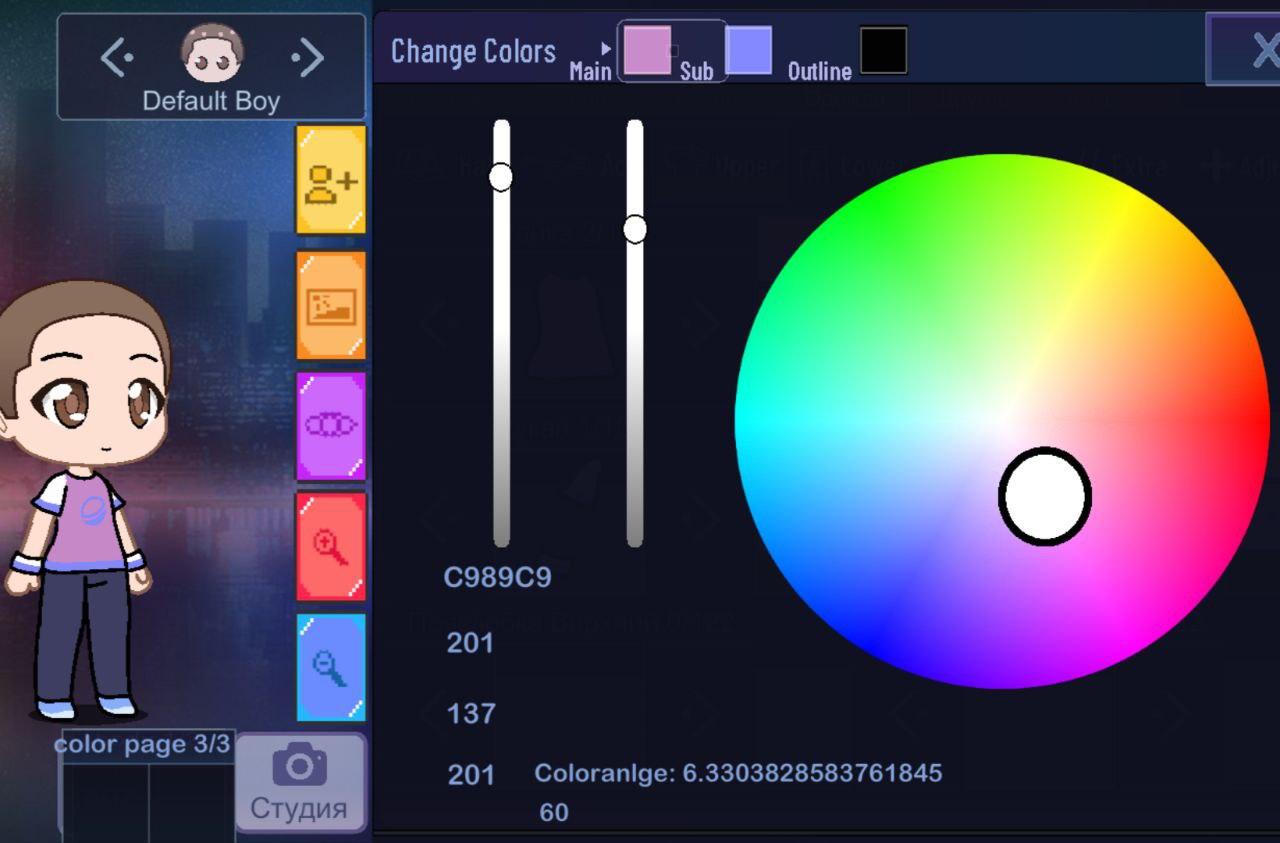Click the color page 3/3 label
The image size is (1280, 843).
click(142, 745)
